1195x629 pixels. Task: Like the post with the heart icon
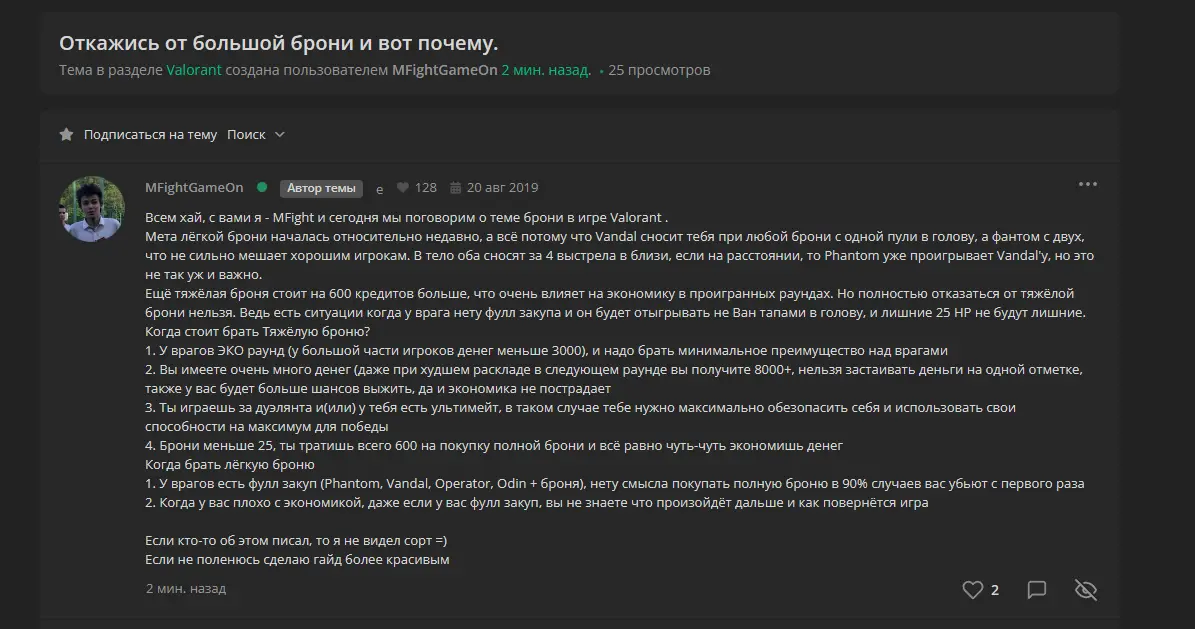pyautogui.click(x=972, y=589)
